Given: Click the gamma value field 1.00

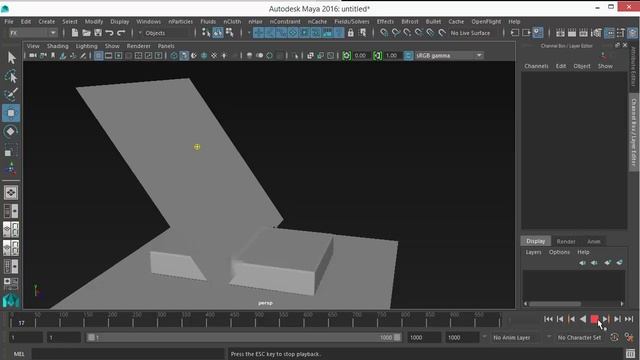Looking at the screenshot, I should 392,56.
